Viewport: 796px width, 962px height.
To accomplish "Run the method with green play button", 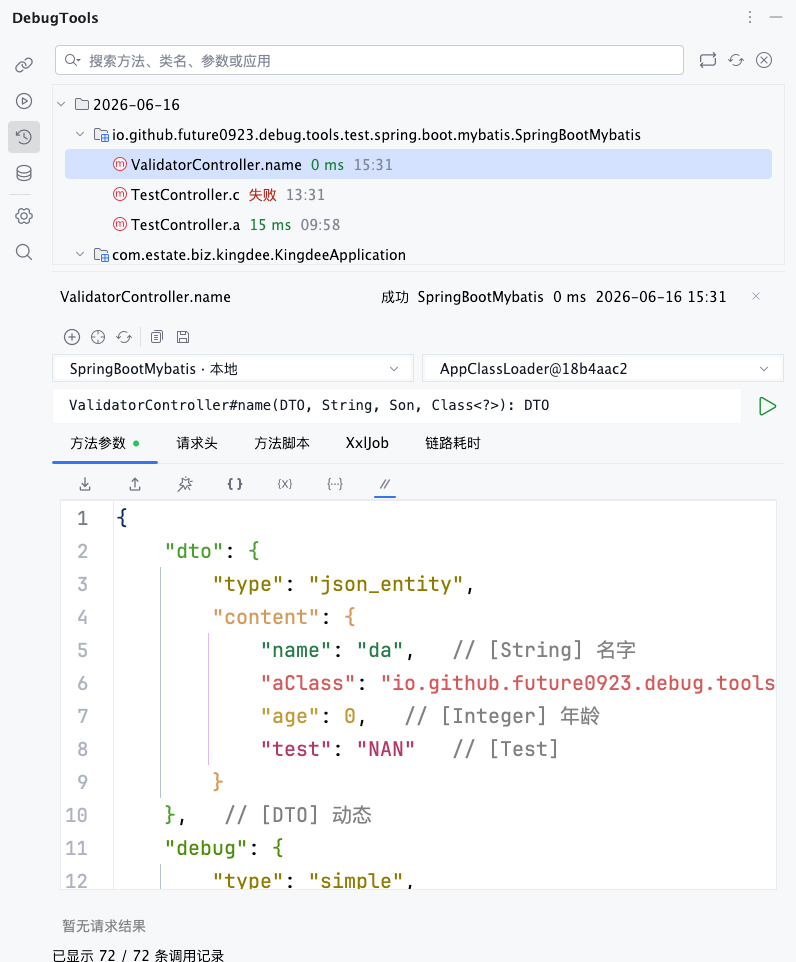I will pyautogui.click(x=767, y=406).
